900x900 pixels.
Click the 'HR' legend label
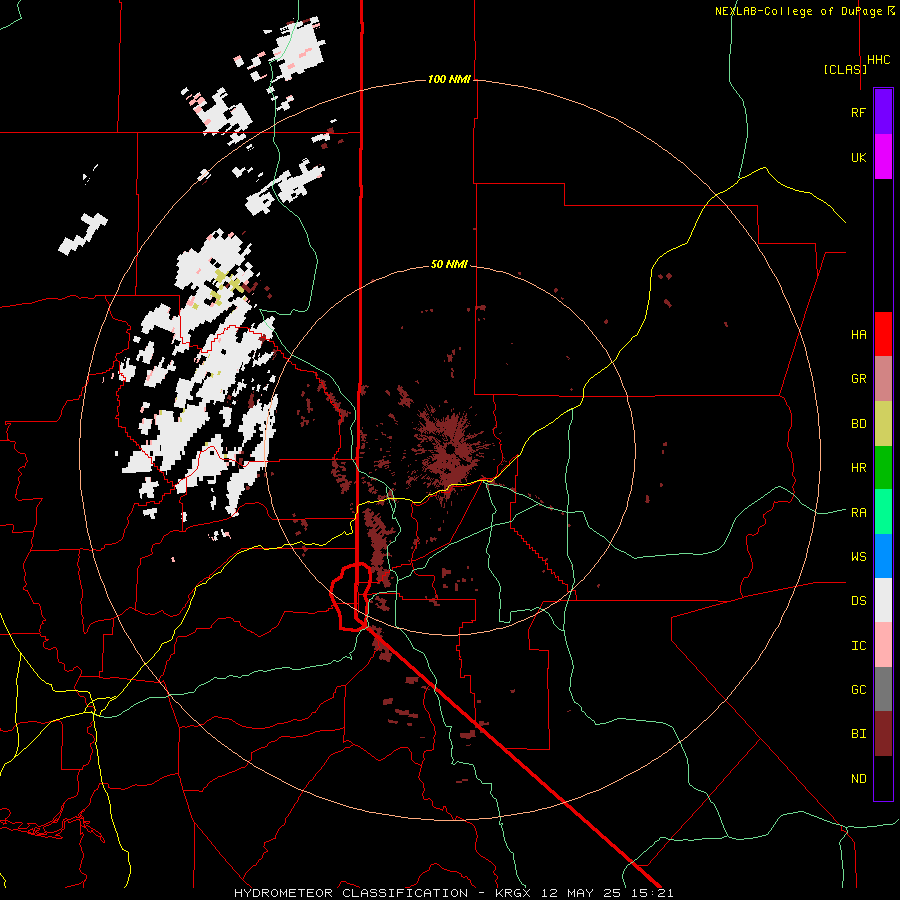coord(858,468)
